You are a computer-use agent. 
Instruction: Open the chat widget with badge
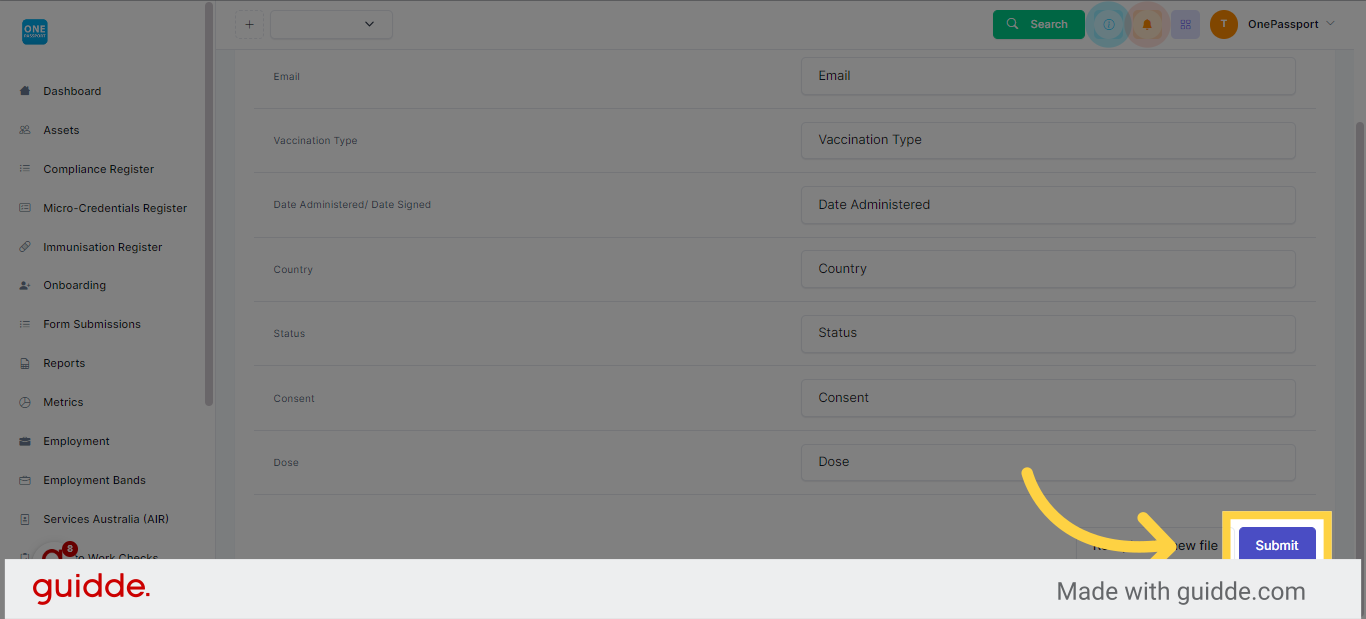(x=53, y=553)
